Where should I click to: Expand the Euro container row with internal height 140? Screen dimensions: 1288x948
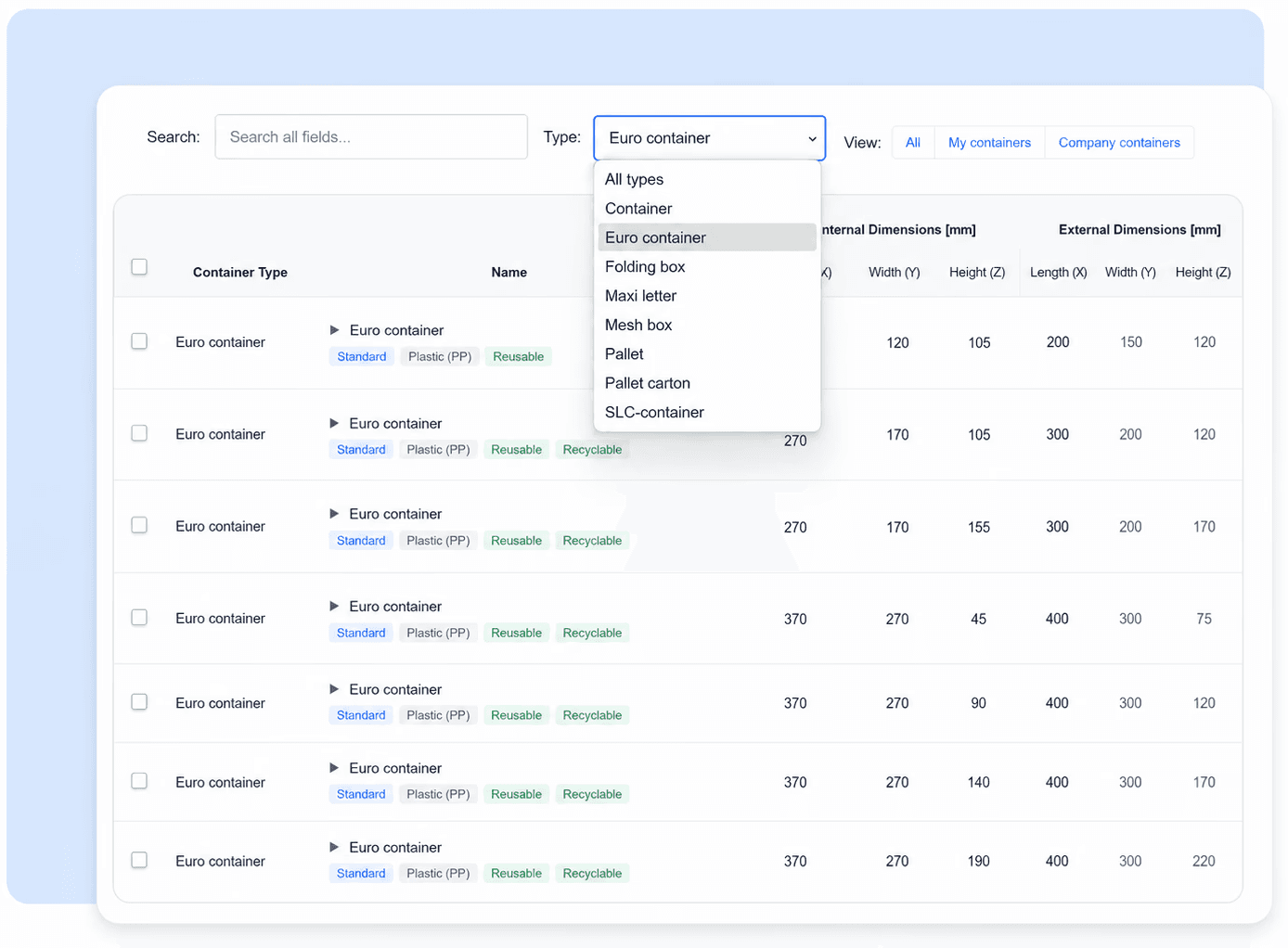(x=335, y=768)
